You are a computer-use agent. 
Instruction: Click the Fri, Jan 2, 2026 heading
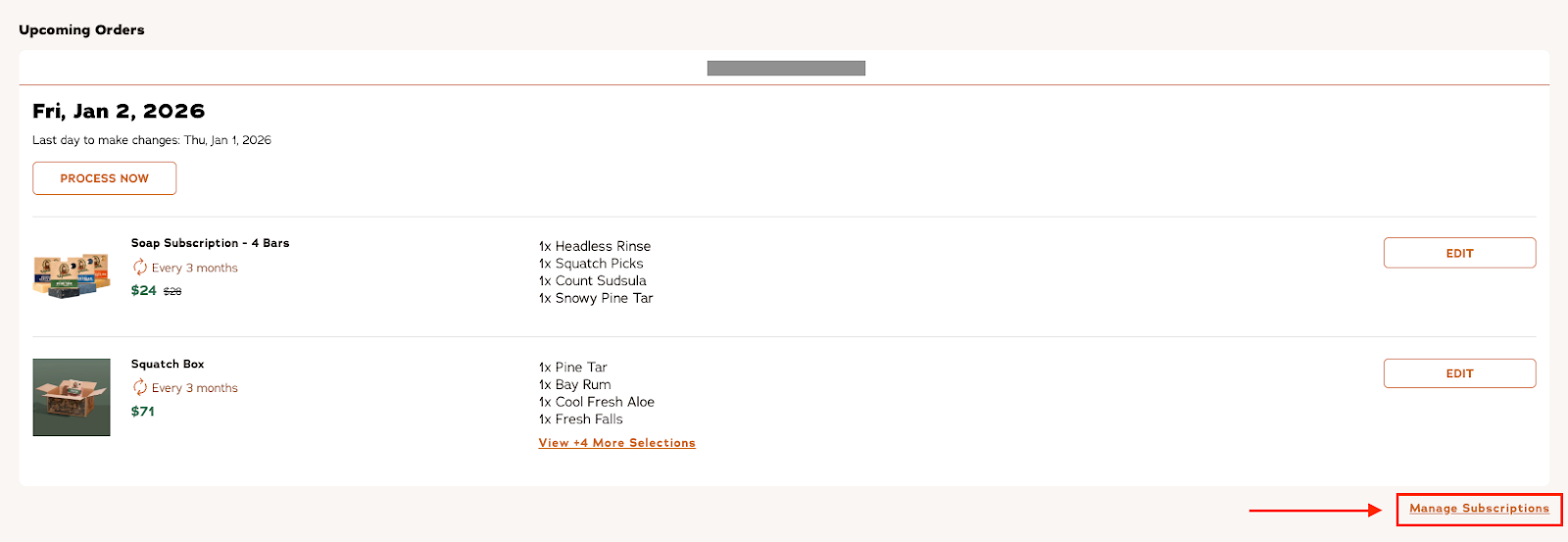pyautogui.click(x=119, y=112)
